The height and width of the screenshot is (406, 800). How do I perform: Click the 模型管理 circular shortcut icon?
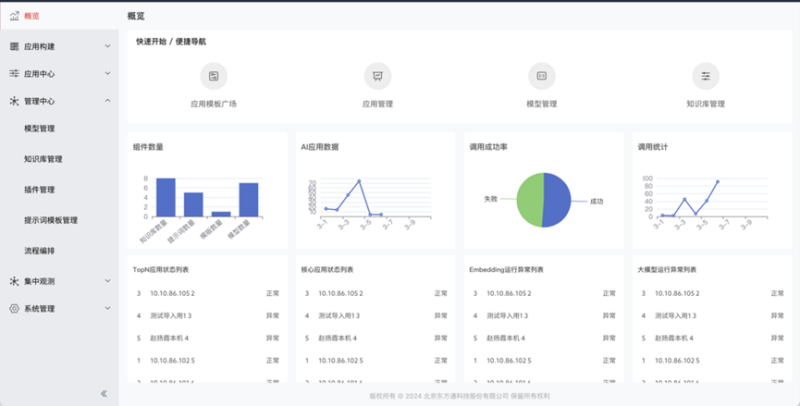[x=541, y=76]
